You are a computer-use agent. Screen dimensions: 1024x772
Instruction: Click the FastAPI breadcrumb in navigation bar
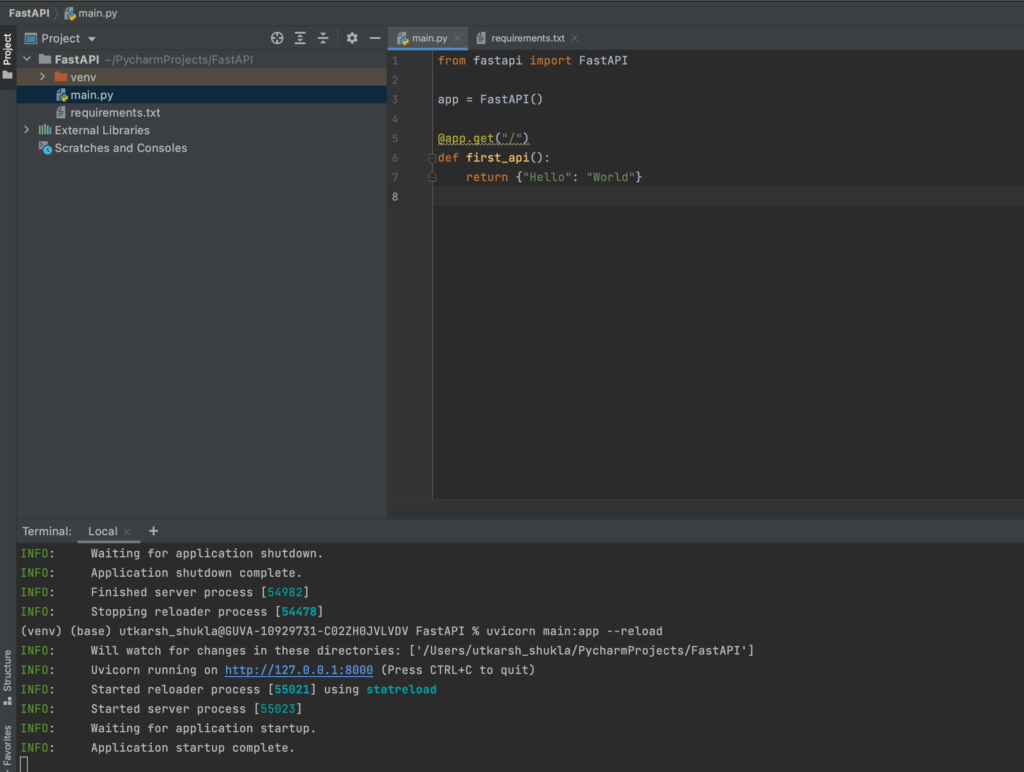tap(29, 13)
